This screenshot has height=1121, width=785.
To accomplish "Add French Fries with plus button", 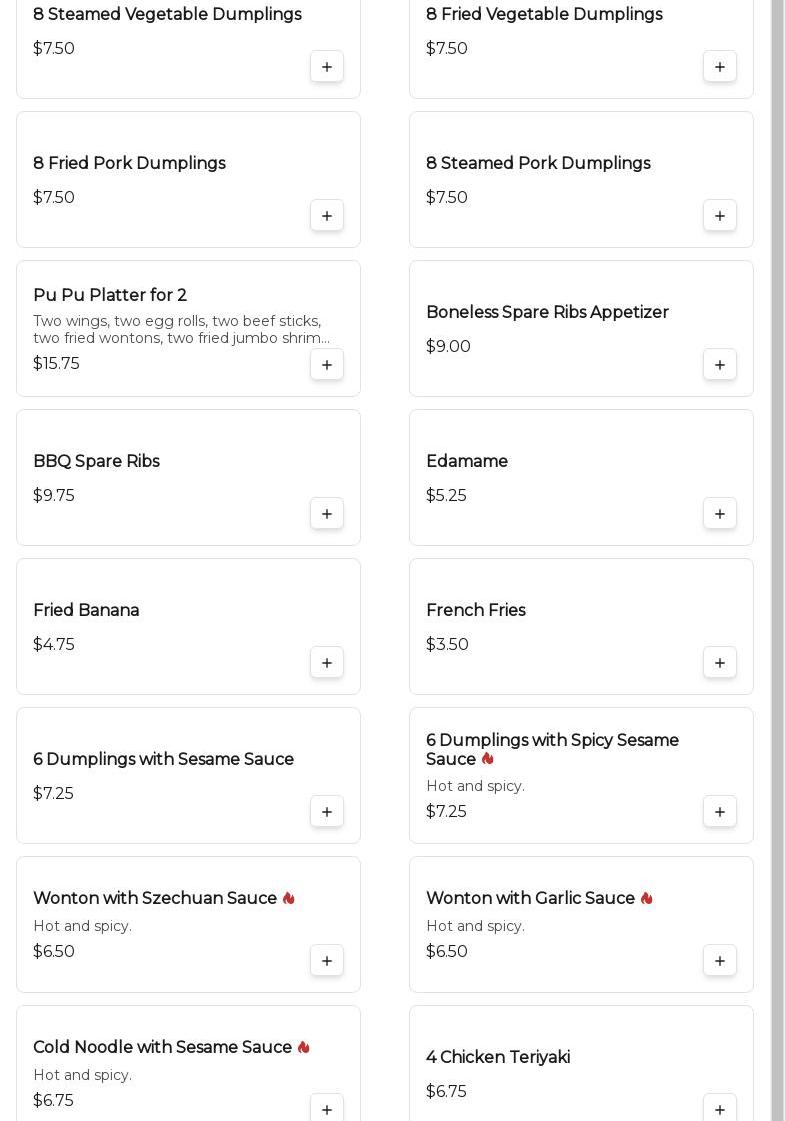I will [720, 663].
